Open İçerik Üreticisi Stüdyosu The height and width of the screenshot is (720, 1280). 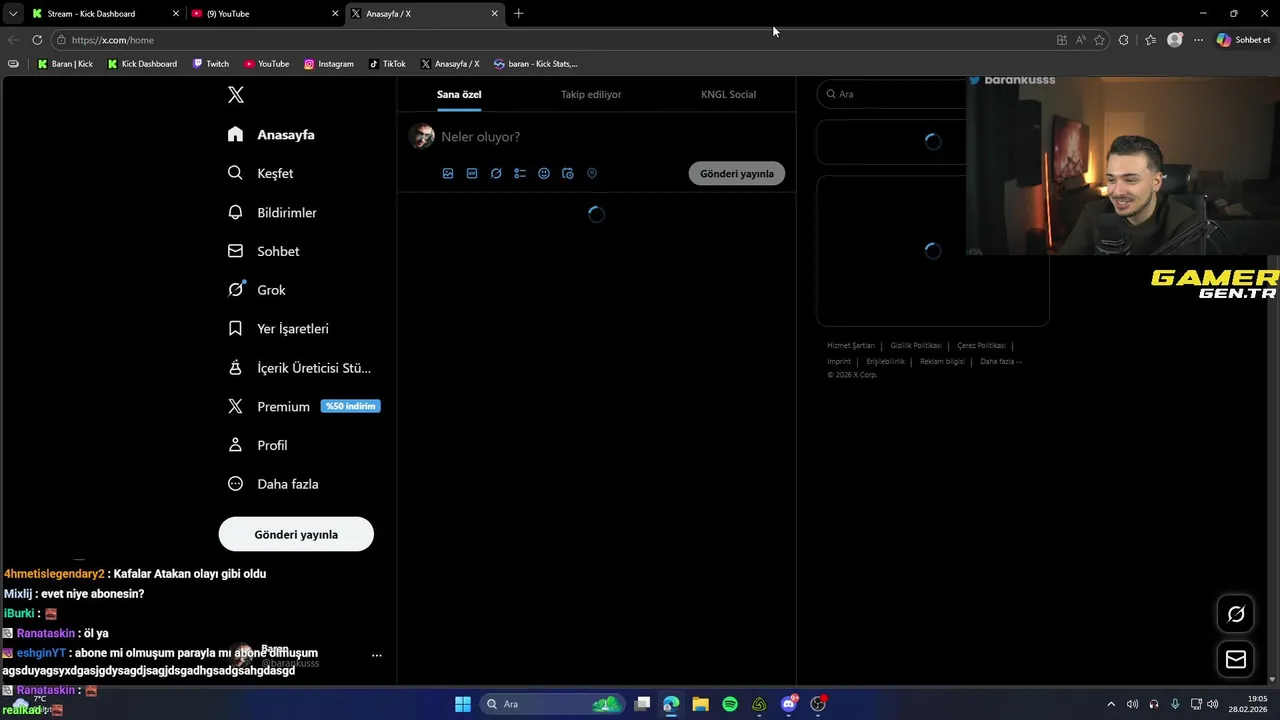click(x=299, y=368)
